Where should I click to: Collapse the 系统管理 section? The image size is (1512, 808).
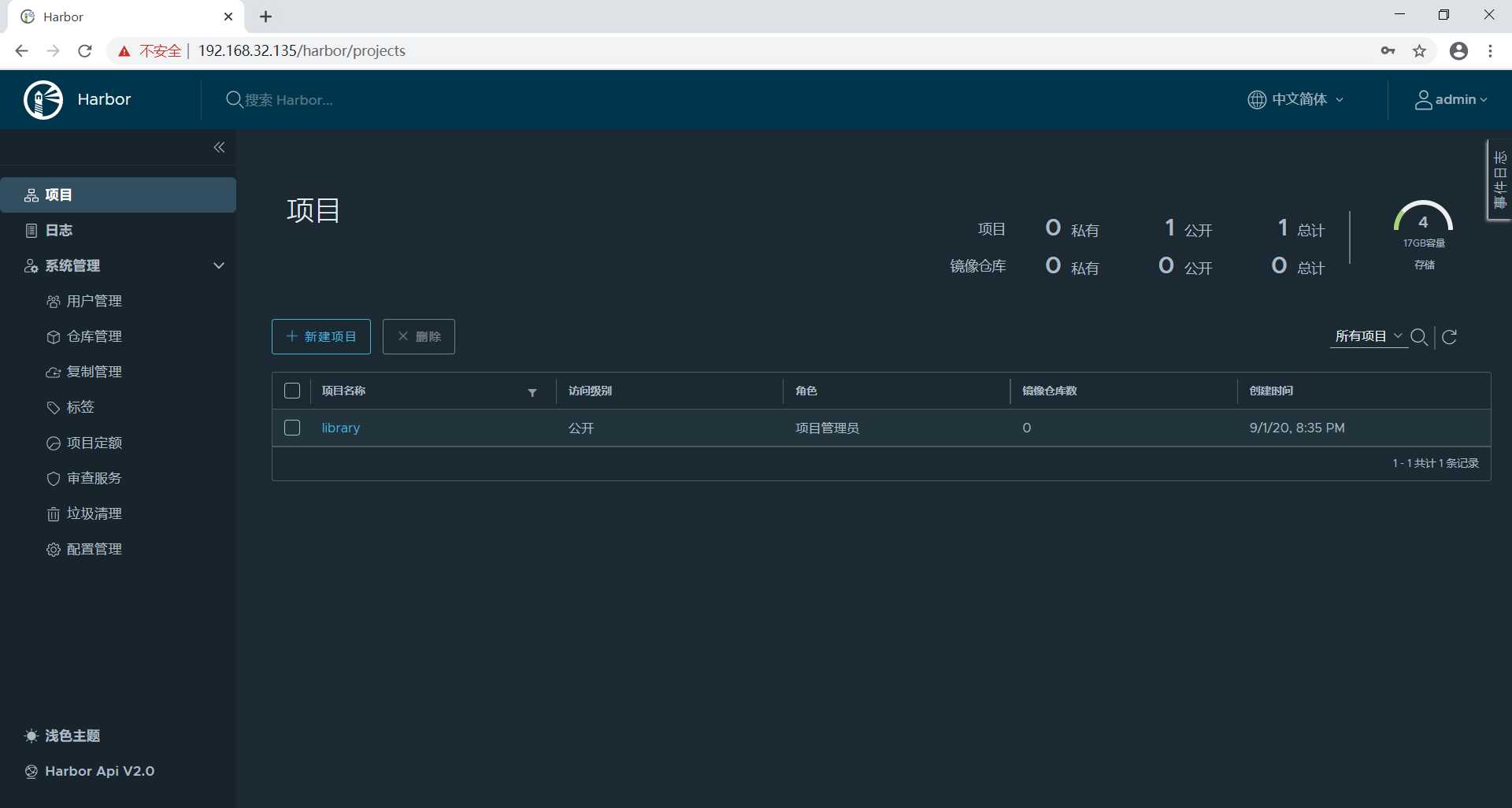[219, 265]
